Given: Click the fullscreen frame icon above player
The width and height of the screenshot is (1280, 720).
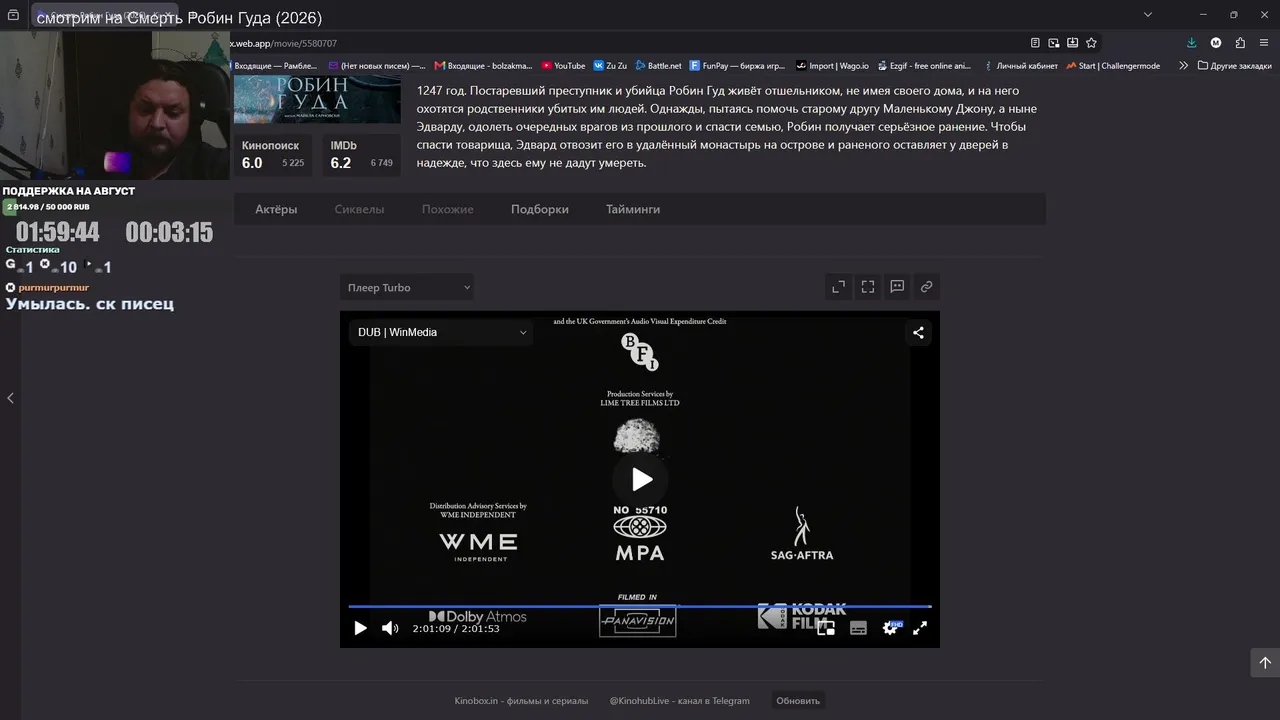Looking at the screenshot, I should point(868,287).
